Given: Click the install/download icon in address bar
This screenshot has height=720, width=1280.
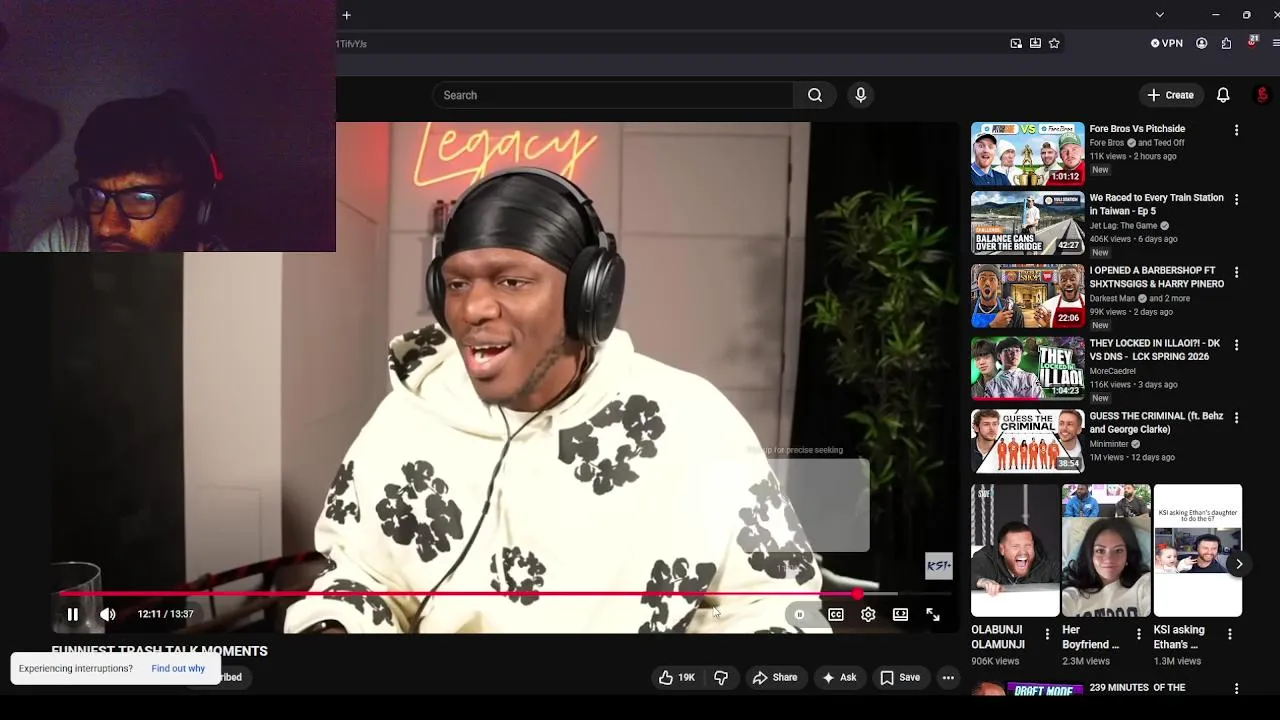Looking at the screenshot, I should [1035, 43].
